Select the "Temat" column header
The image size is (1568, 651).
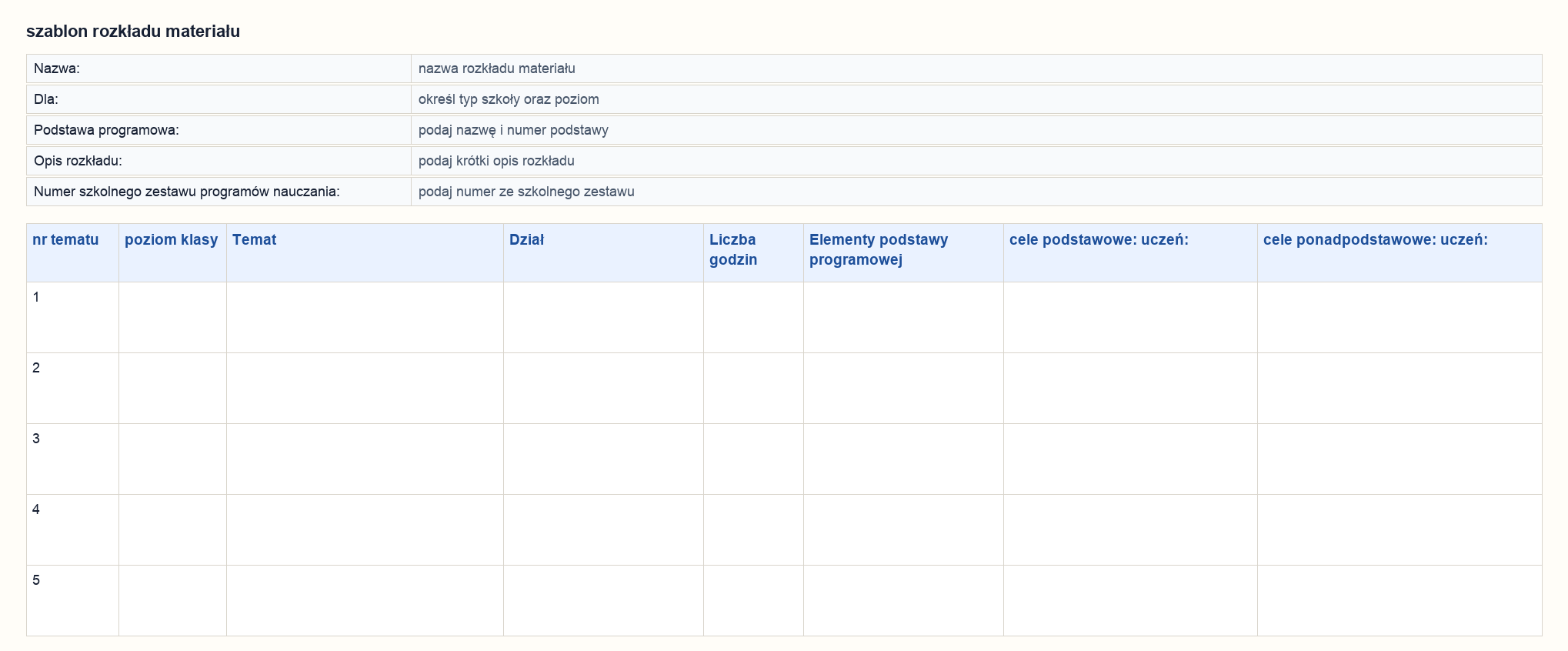click(365, 253)
